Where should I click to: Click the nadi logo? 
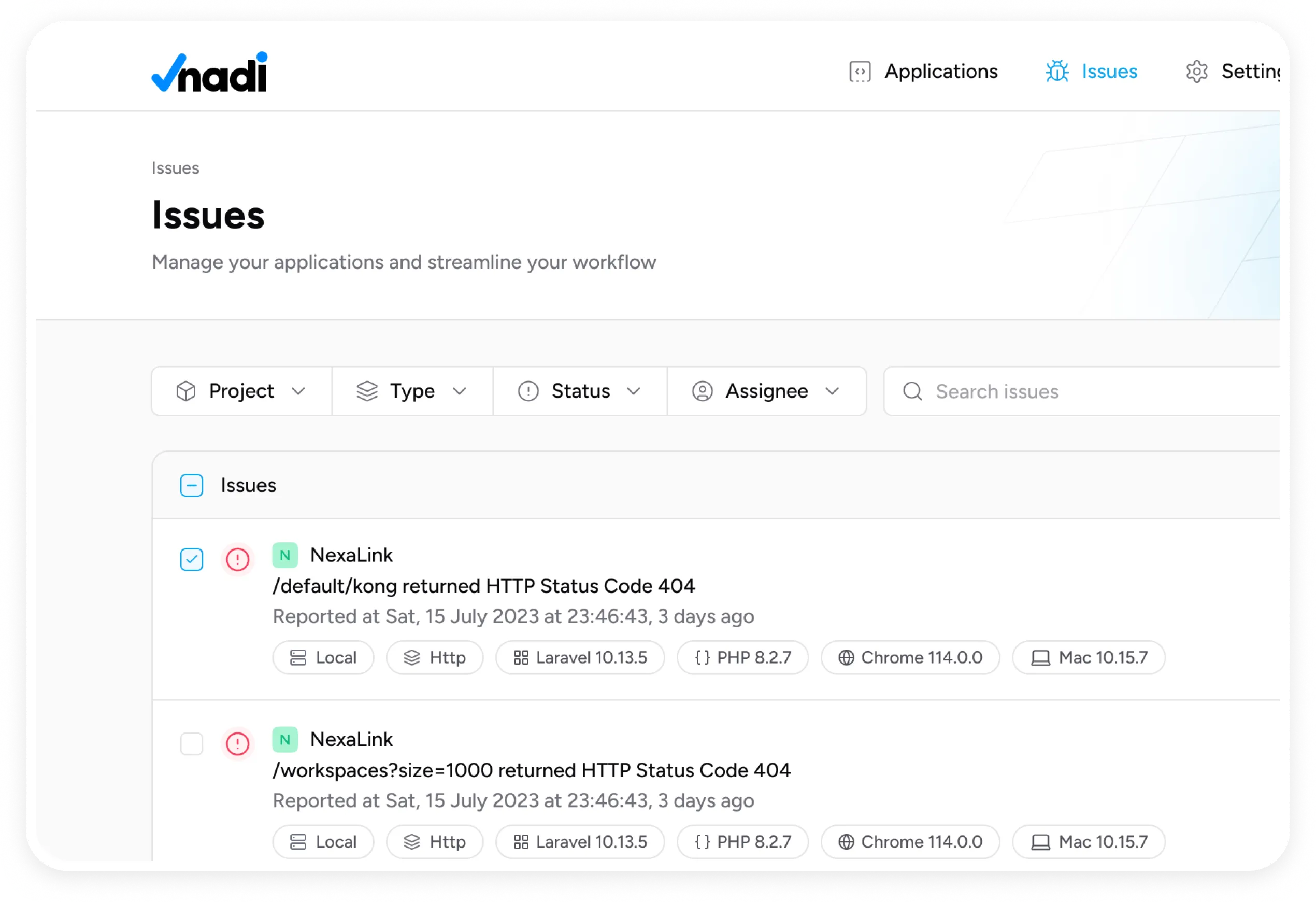pyautogui.click(x=209, y=73)
